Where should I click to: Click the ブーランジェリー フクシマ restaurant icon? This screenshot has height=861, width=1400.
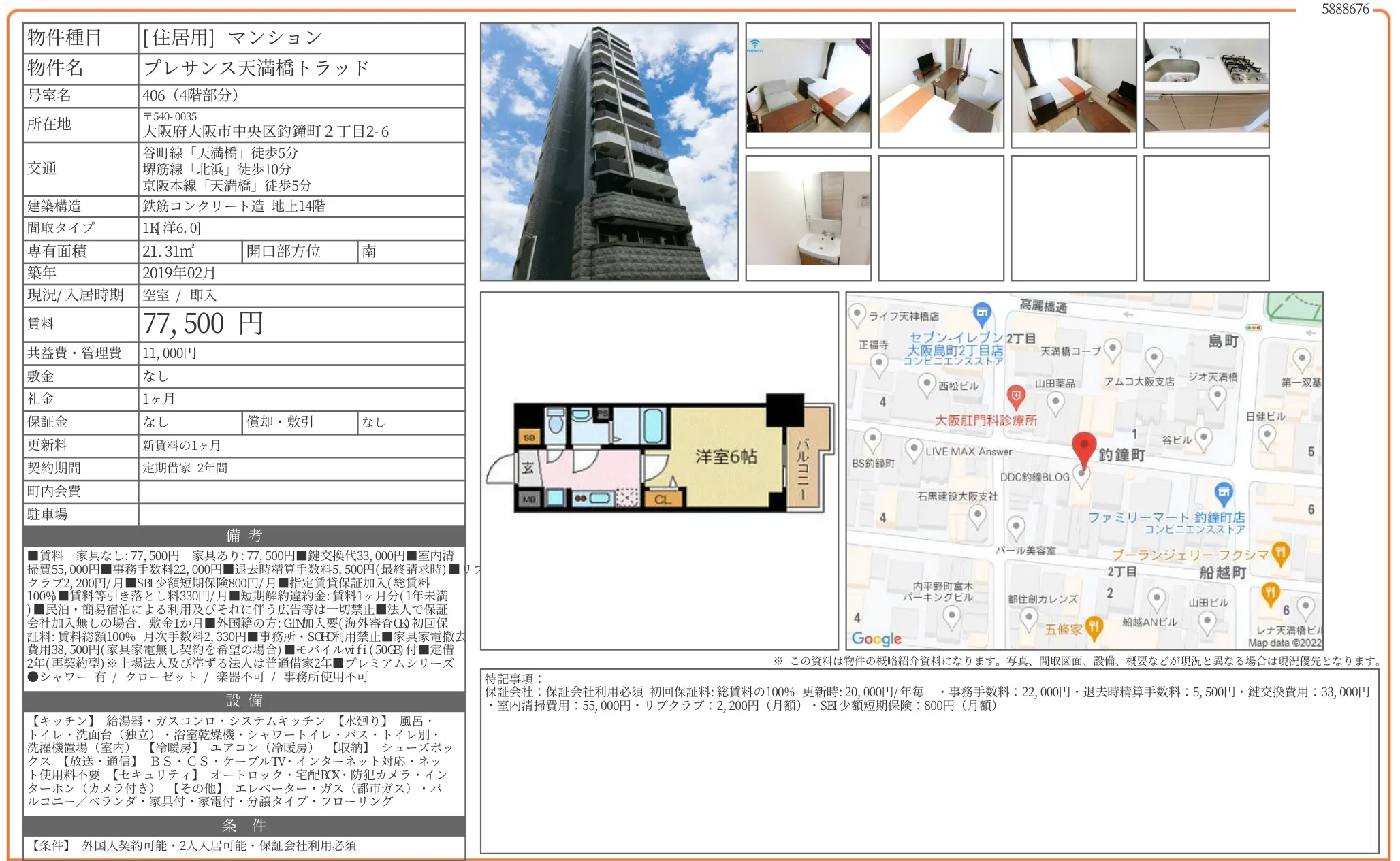pyautogui.click(x=1280, y=552)
